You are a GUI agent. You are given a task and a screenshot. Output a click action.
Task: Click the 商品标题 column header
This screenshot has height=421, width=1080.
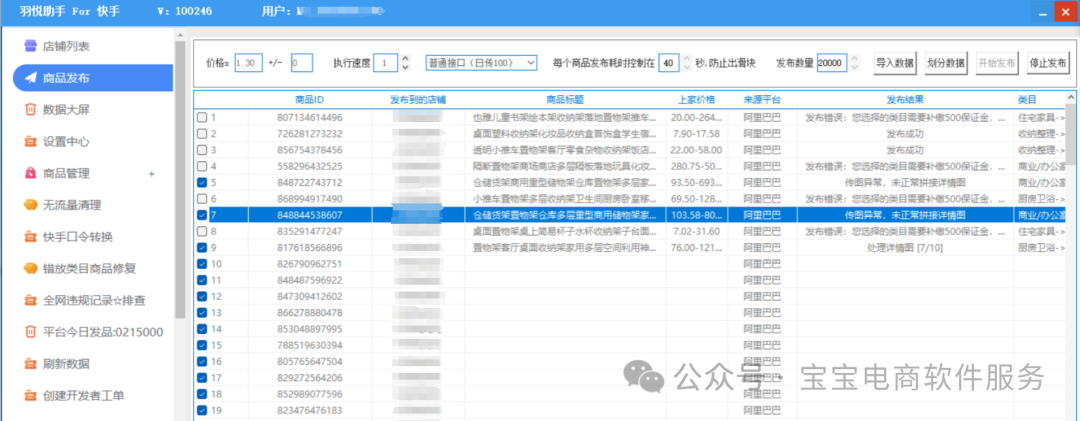pos(565,100)
